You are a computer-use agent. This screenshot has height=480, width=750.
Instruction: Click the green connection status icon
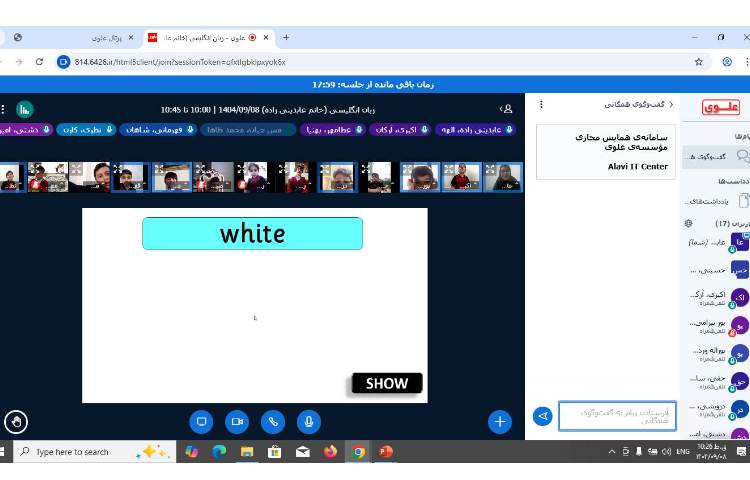(x=24, y=109)
